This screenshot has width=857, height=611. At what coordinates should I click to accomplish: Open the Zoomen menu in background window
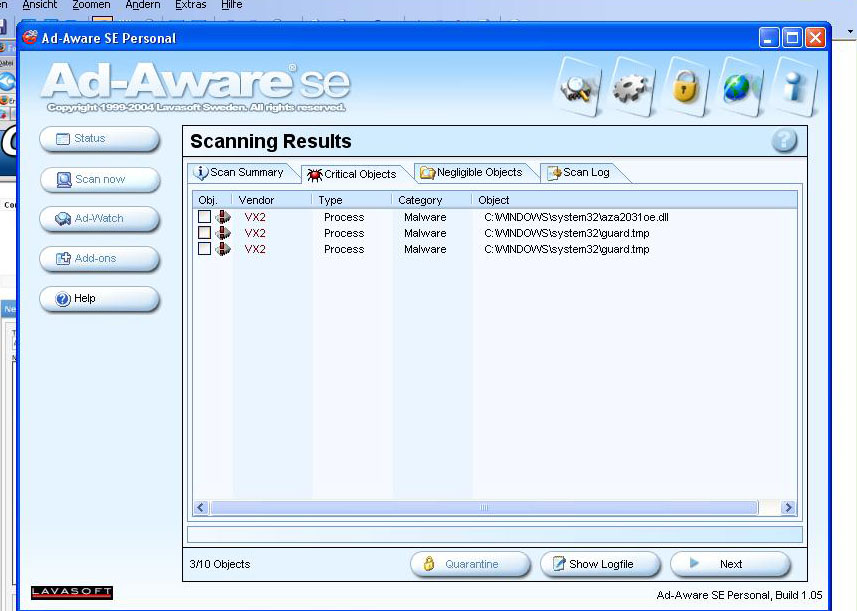tap(91, 5)
